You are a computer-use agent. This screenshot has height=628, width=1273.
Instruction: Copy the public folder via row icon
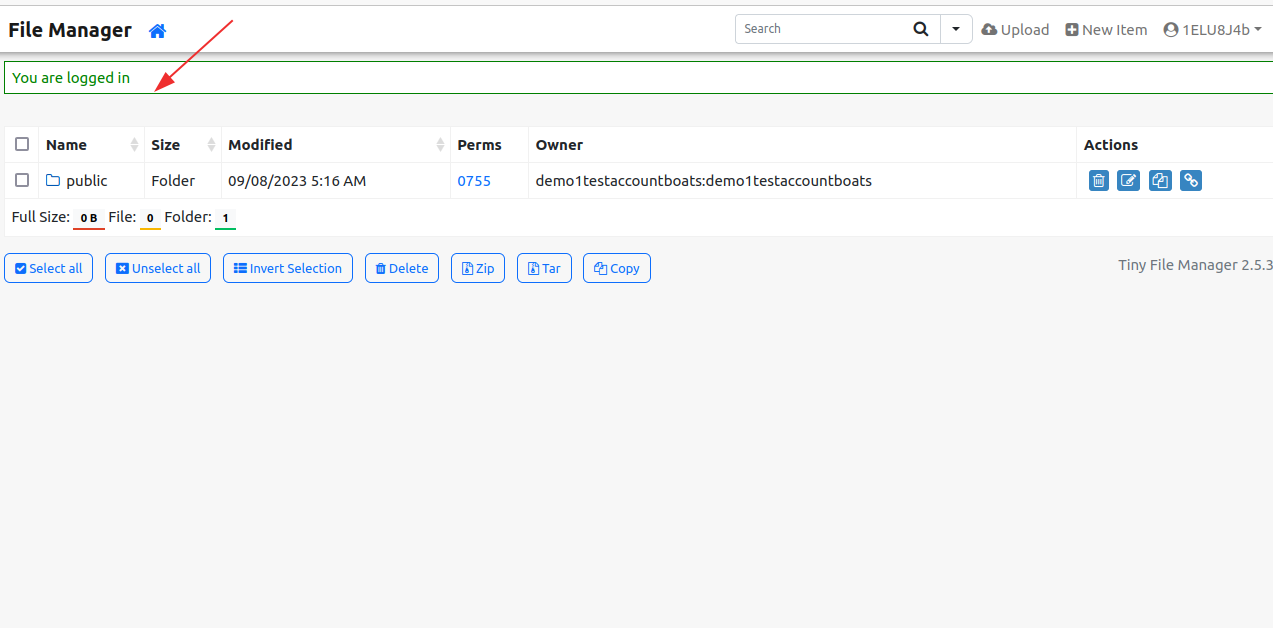point(1160,181)
